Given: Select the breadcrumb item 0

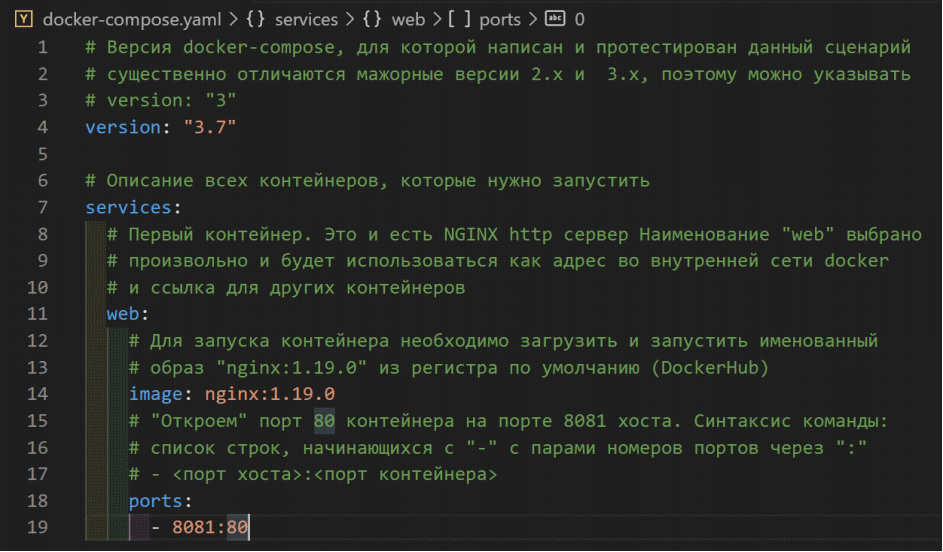Looking at the screenshot, I should tap(579, 19).
